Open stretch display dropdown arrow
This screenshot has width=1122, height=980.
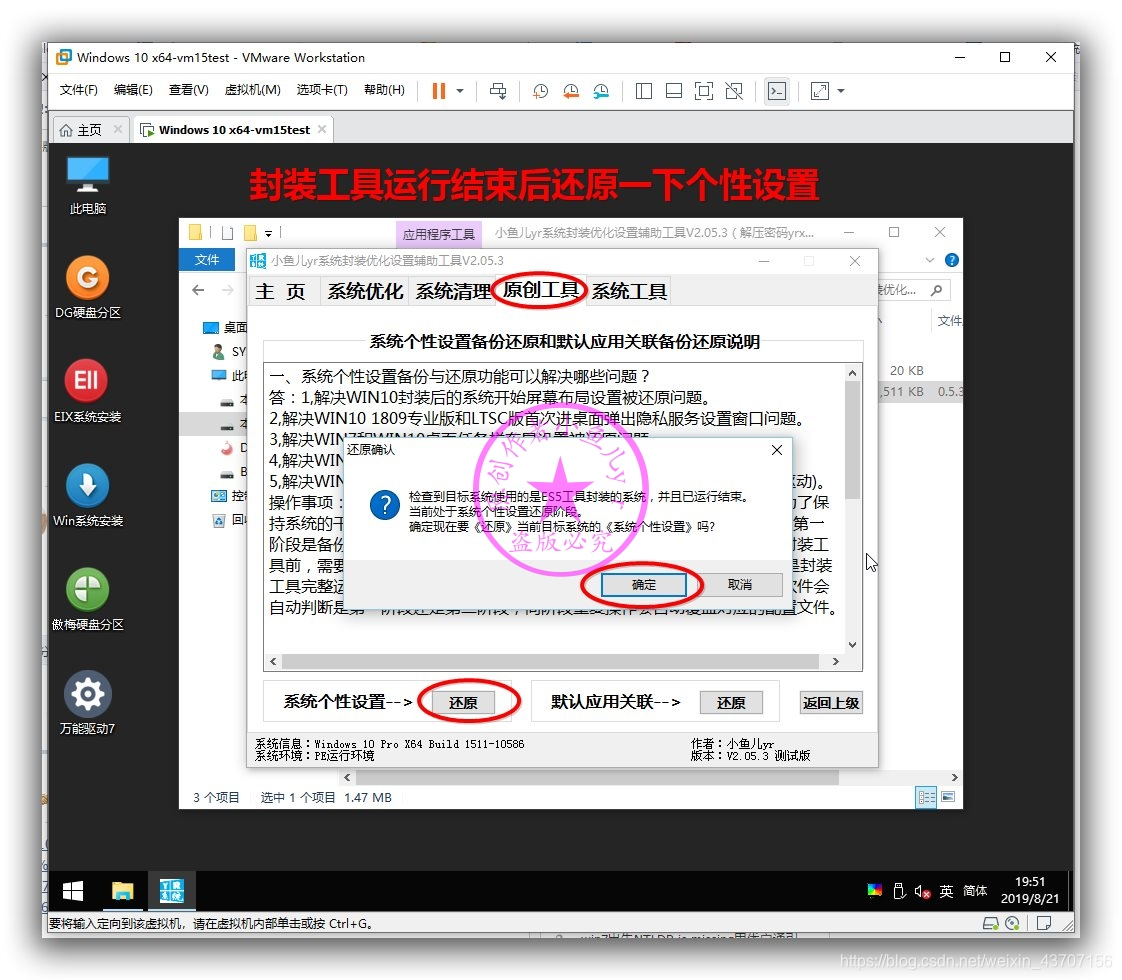tap(841, 91)
